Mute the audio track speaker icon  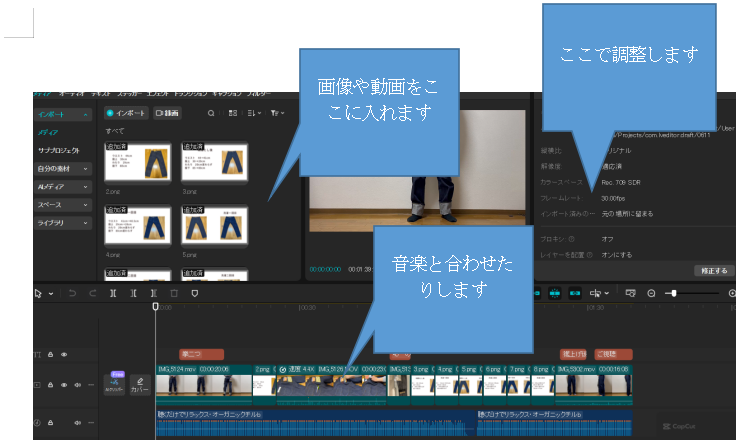click(x=77, y=423)
